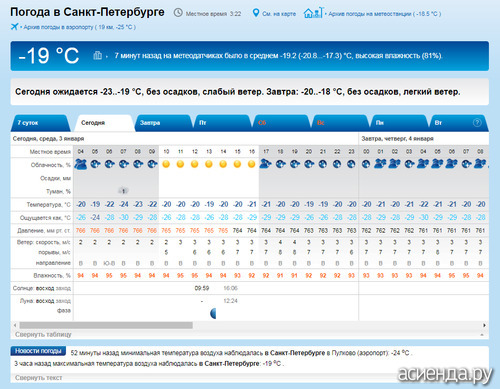500x389 pixels.
Task: Click the airplane airport archive icon
Action: click(14, 27)
